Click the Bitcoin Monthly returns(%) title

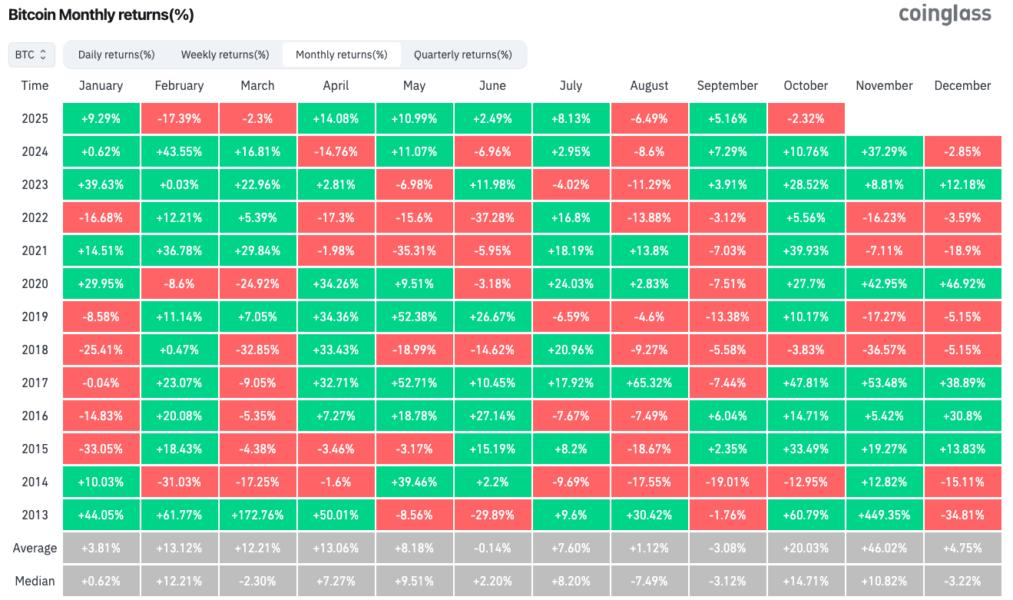pos(100,15)
